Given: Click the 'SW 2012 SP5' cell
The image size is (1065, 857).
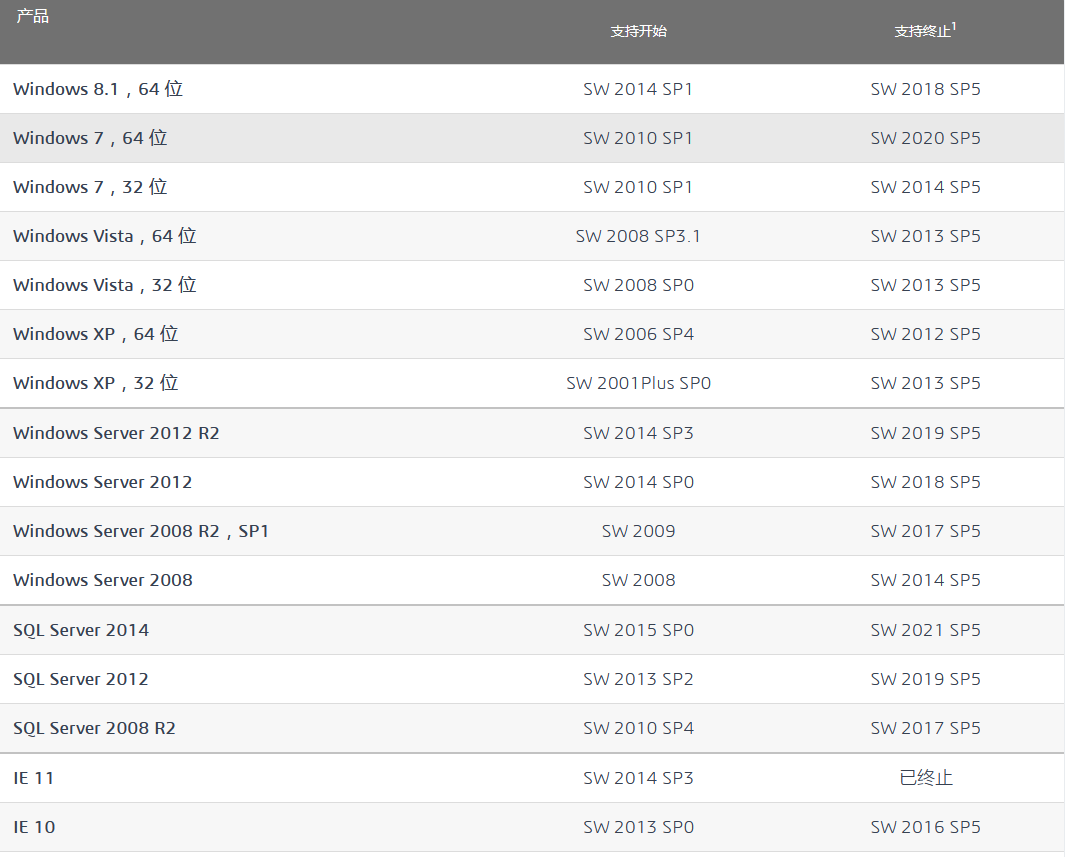Looking at the screenshot, I should click(x=925, y=333).
